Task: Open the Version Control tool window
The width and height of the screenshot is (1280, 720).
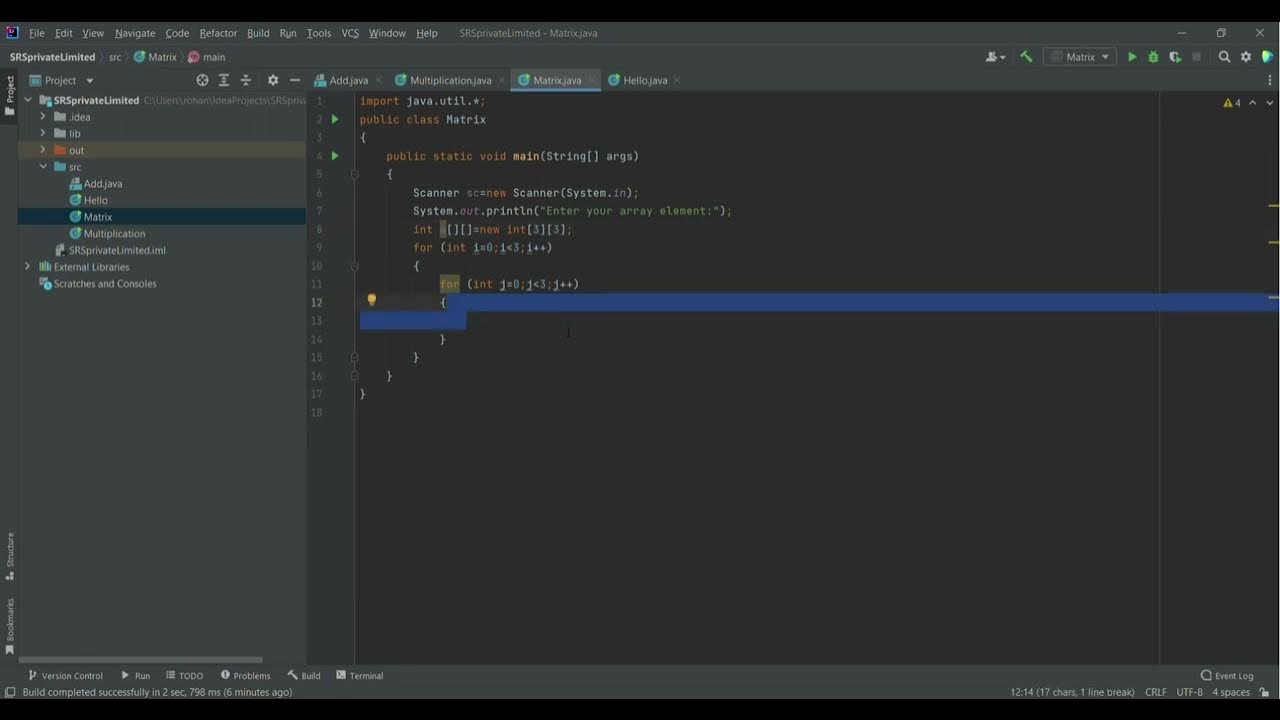Action: (65, 676)
